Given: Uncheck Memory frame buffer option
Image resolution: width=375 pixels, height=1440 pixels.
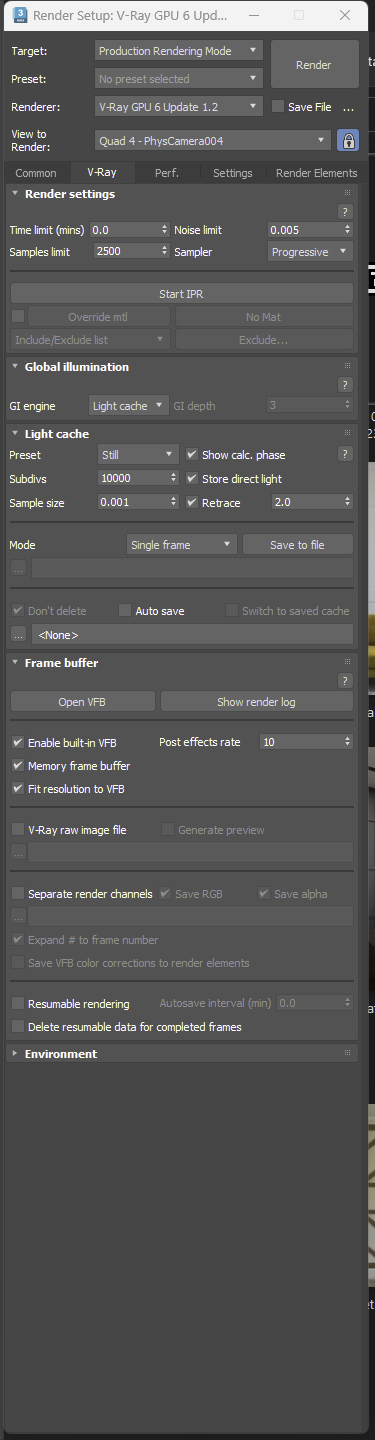Looking at the screenshot, I should tap(18, 765).
